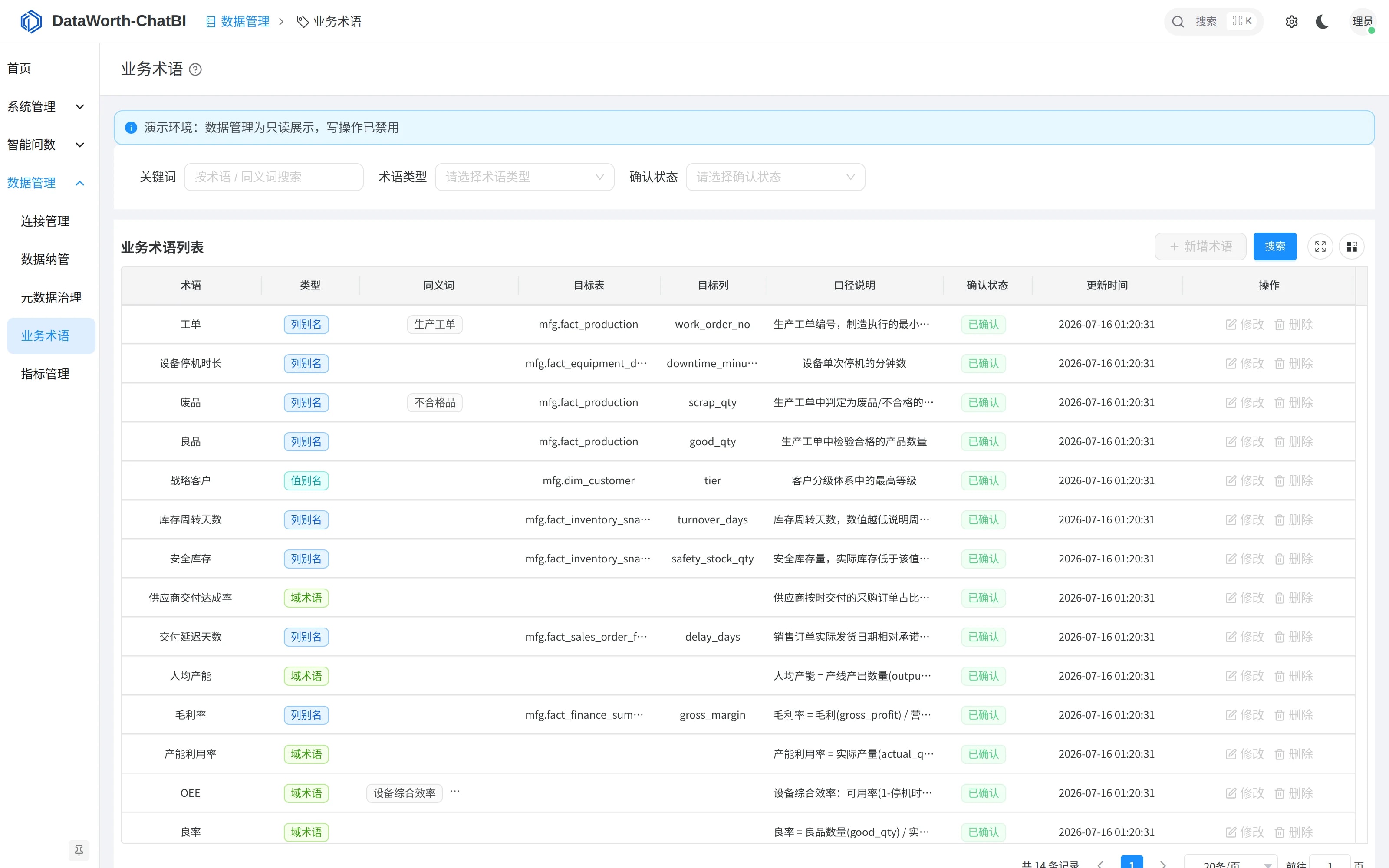Open 指标管理 sidebar item

click(x=46, y=374)
